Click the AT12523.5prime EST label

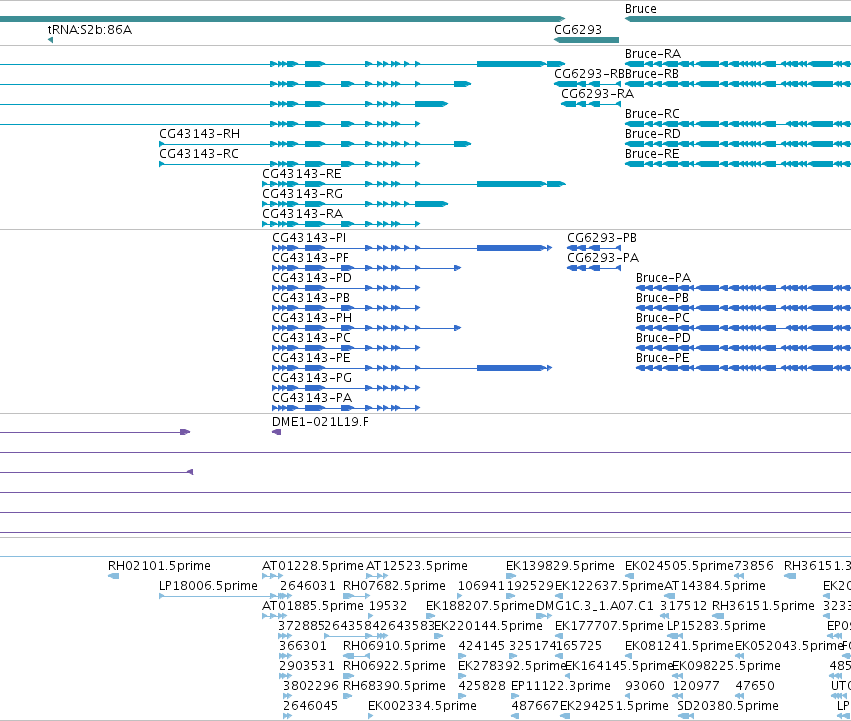(x=417, y=566)
